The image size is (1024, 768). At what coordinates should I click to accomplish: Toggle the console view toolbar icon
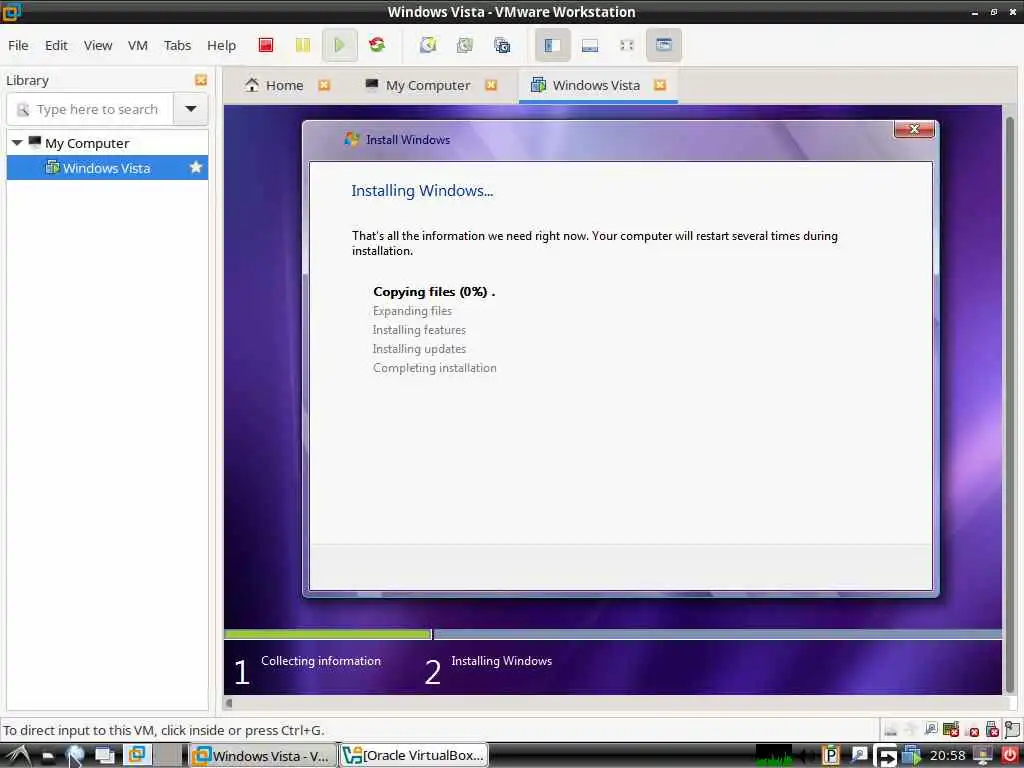664,45
